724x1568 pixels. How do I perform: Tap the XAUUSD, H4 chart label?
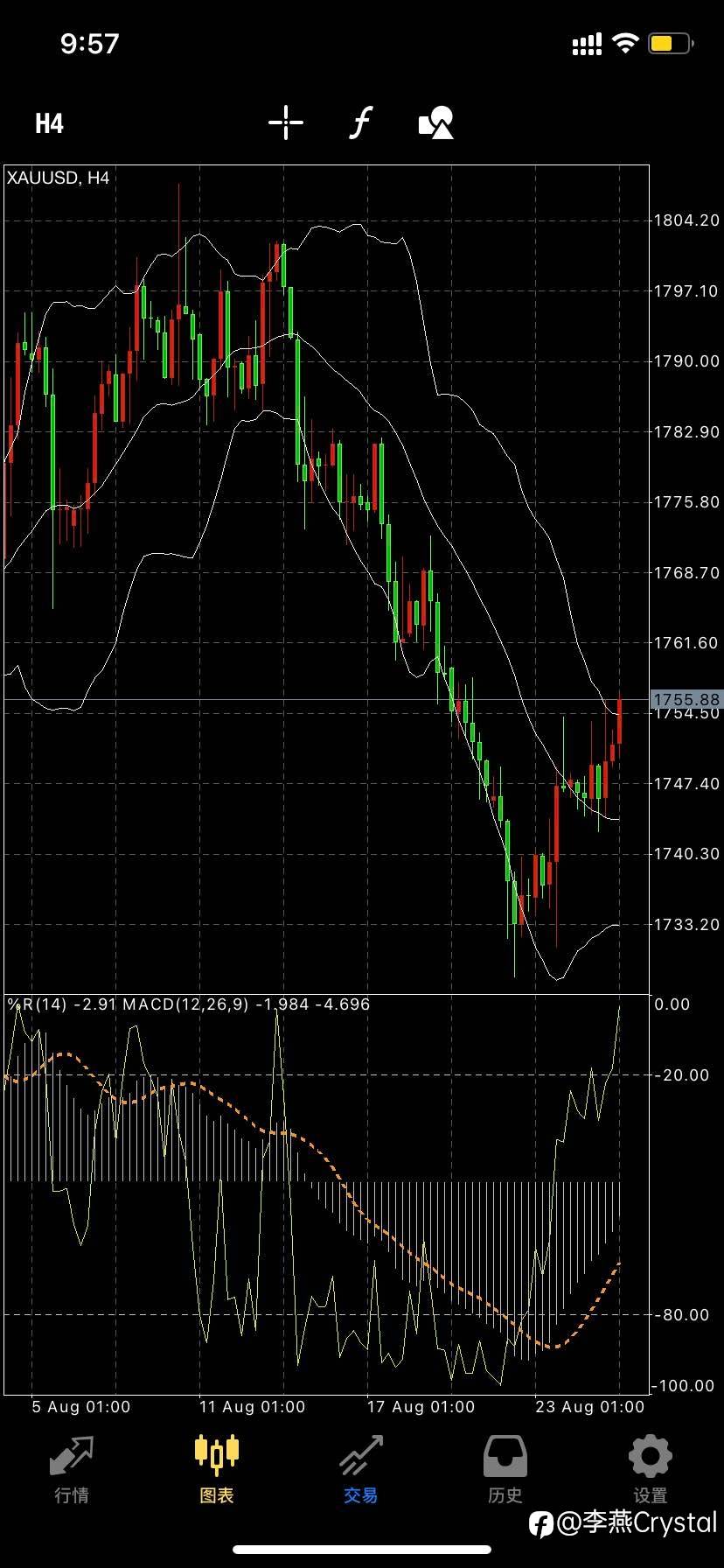[58, 178]
